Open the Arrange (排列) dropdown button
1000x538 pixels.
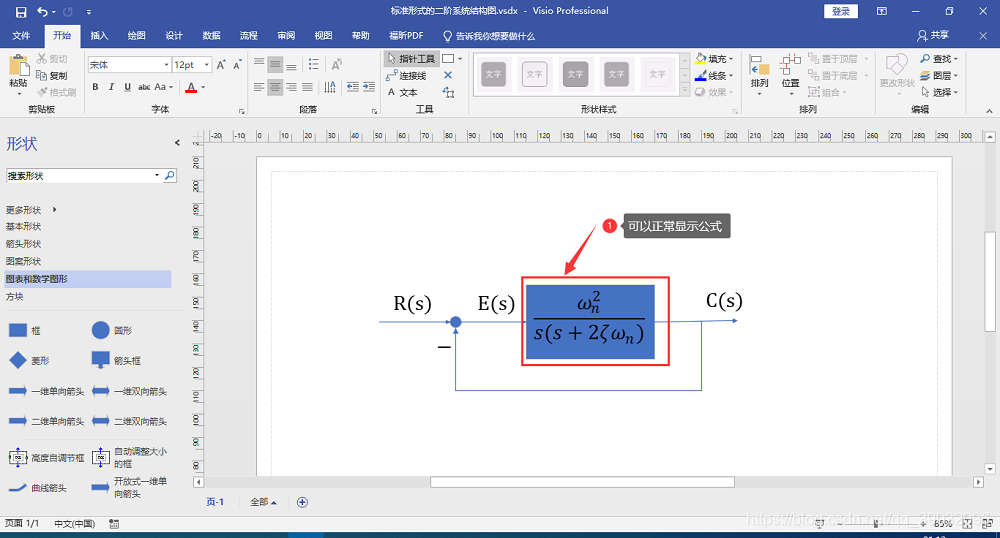tap(759, 75)
